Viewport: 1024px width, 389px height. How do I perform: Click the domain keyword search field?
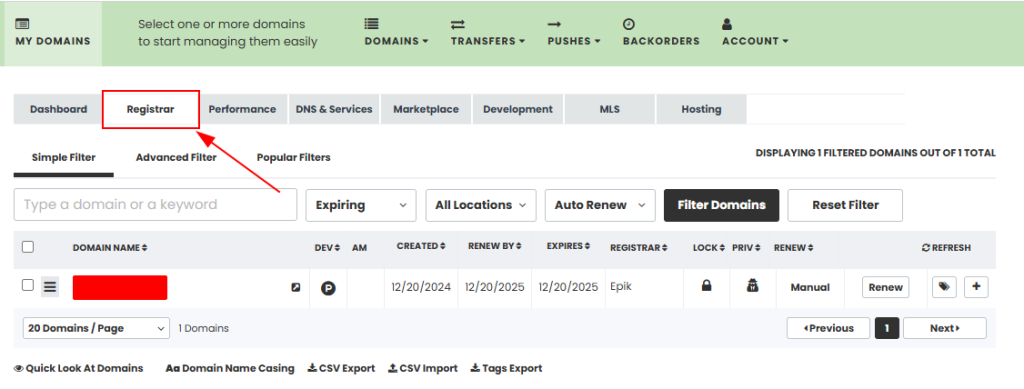(x=155, y=205)
